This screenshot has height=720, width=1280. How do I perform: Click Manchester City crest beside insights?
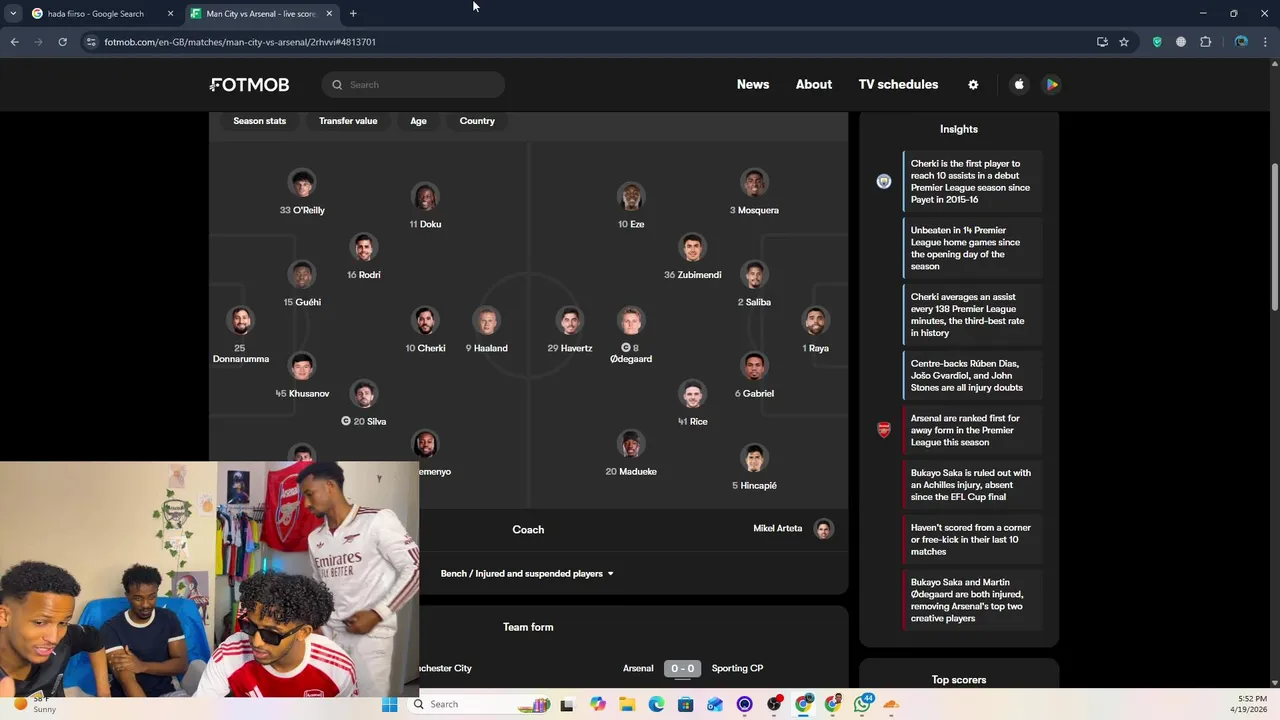pos(884,181)
